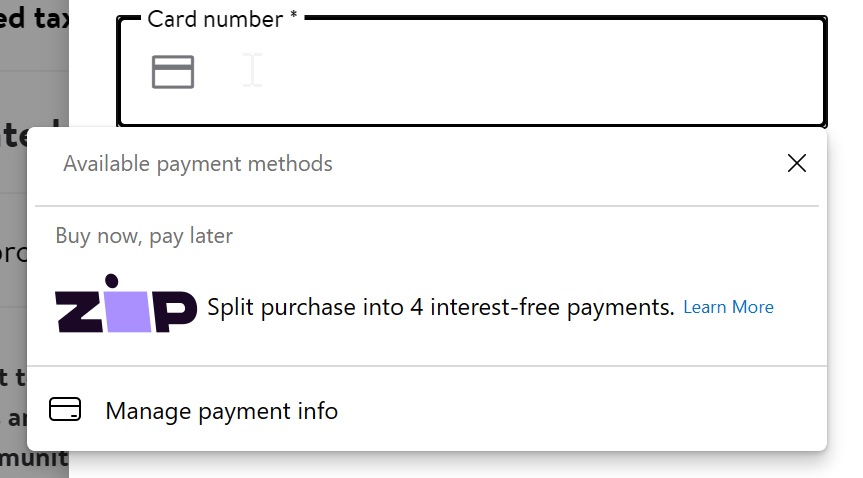Click the credit card icon in Card number field
The width and height of the screenshot is (863, 478).
click(x=173, y=72)
